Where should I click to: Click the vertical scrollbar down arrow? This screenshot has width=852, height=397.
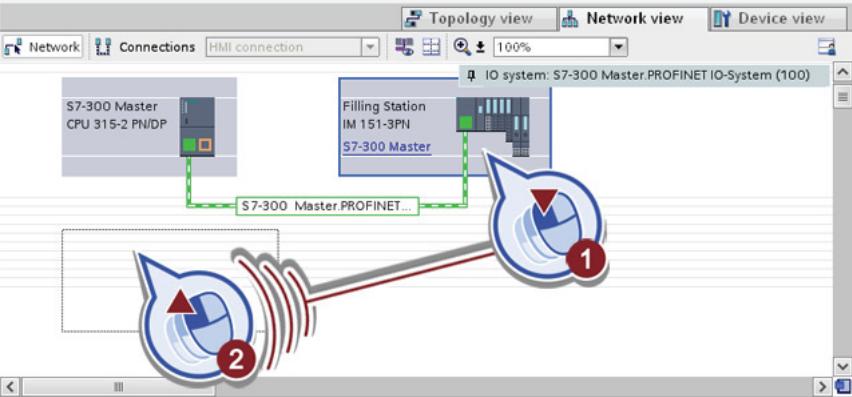(x=843, y=367)
